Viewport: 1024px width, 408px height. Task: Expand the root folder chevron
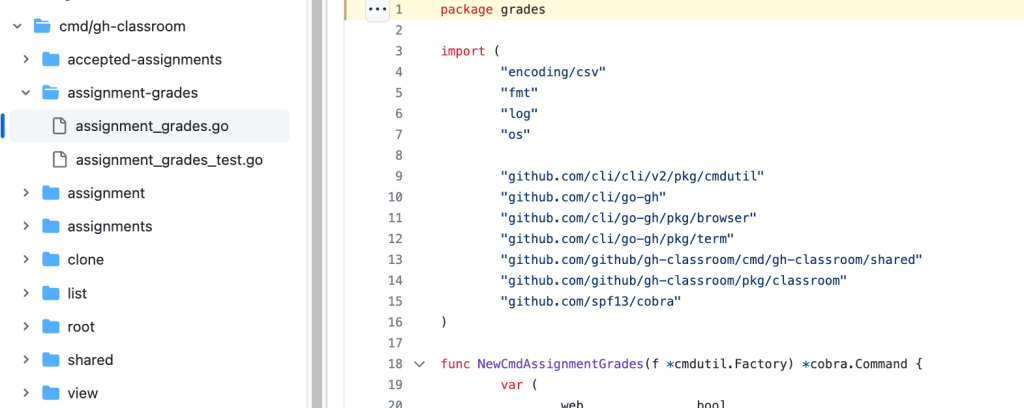click(26, 327)
